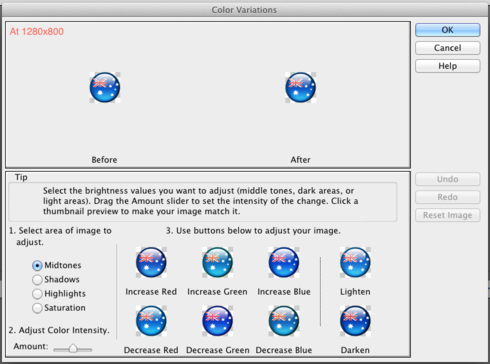Click the 'Amount:' label
Viewport: 490px width, 364px height.
pyautogui.click(x=31, y=346)
